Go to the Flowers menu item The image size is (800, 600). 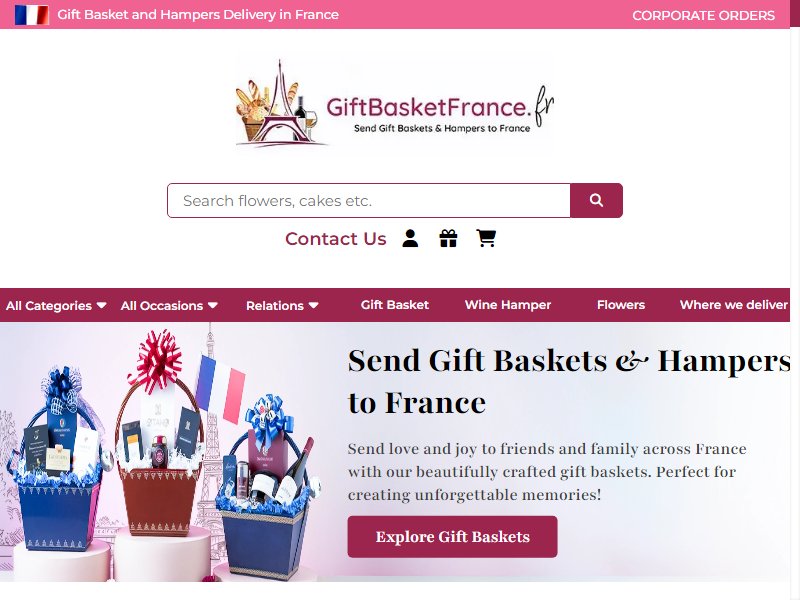pyautogui.click(x=621, y=305)
